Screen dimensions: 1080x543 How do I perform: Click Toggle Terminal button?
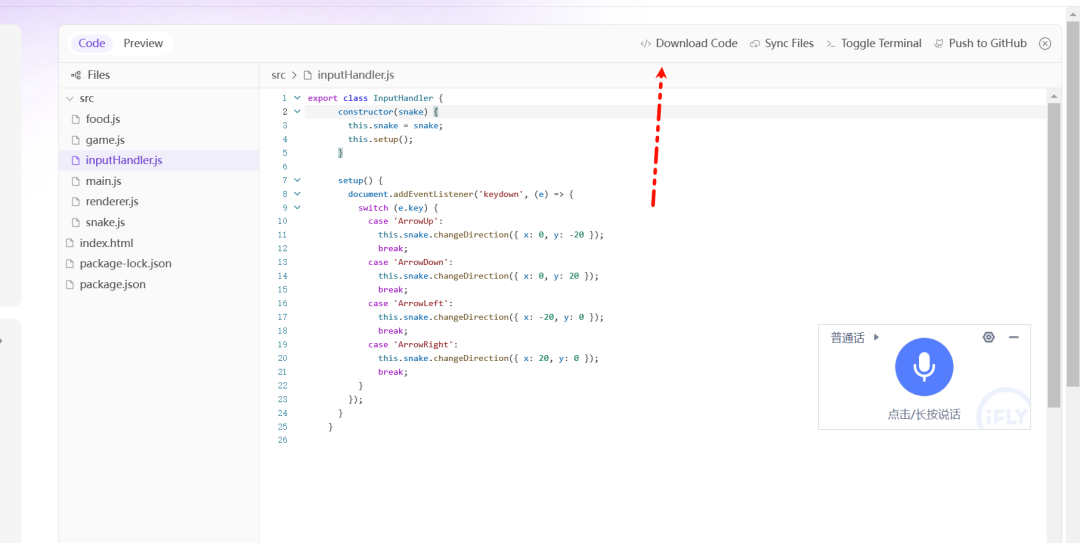pos(873,43)
